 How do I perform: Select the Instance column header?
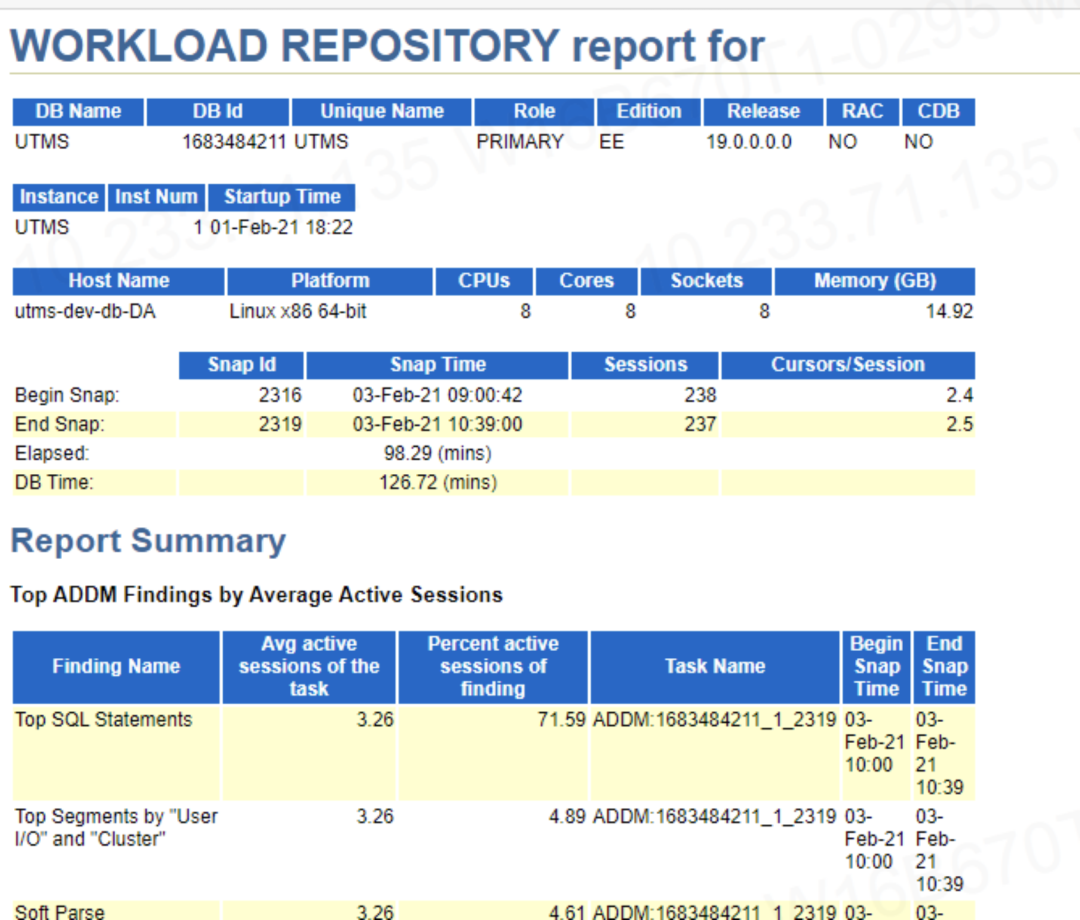click(59, 197)
